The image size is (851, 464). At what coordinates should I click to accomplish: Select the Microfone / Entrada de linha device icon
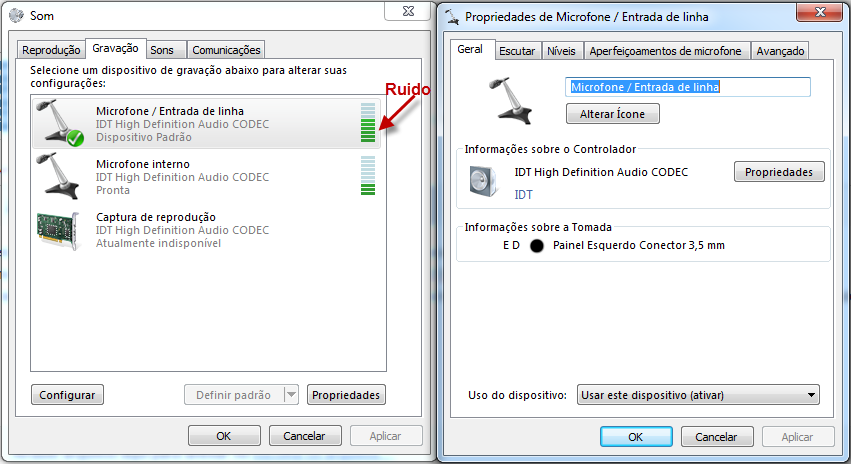point(60,123)
